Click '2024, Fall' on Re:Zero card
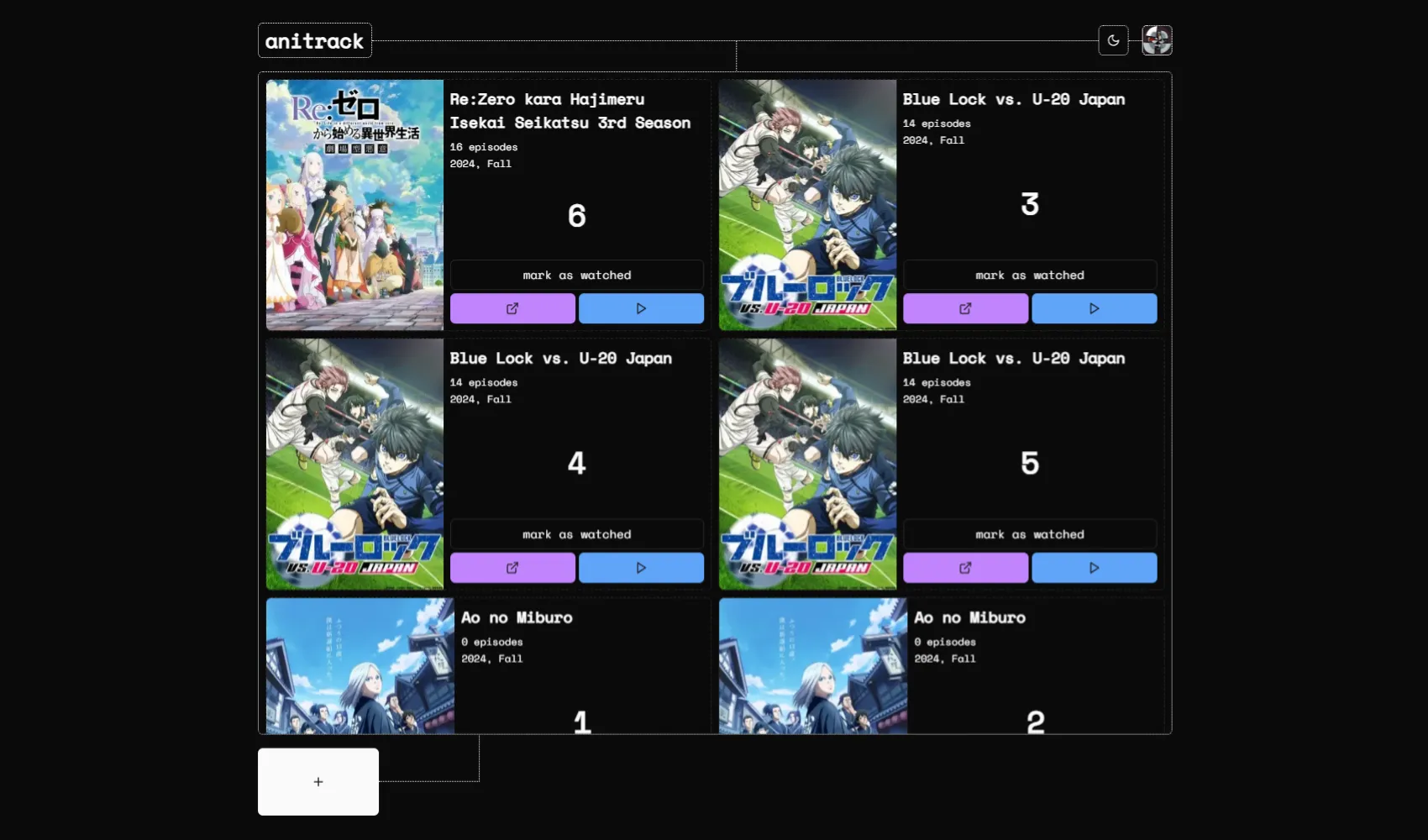 (480, 164)
